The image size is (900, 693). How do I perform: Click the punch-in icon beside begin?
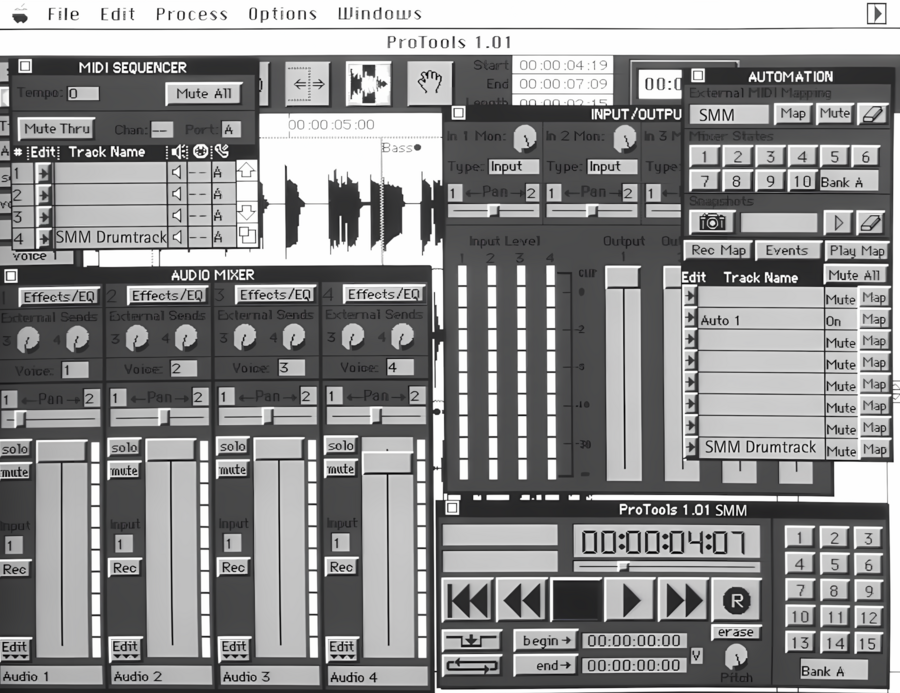coord(471,640)
